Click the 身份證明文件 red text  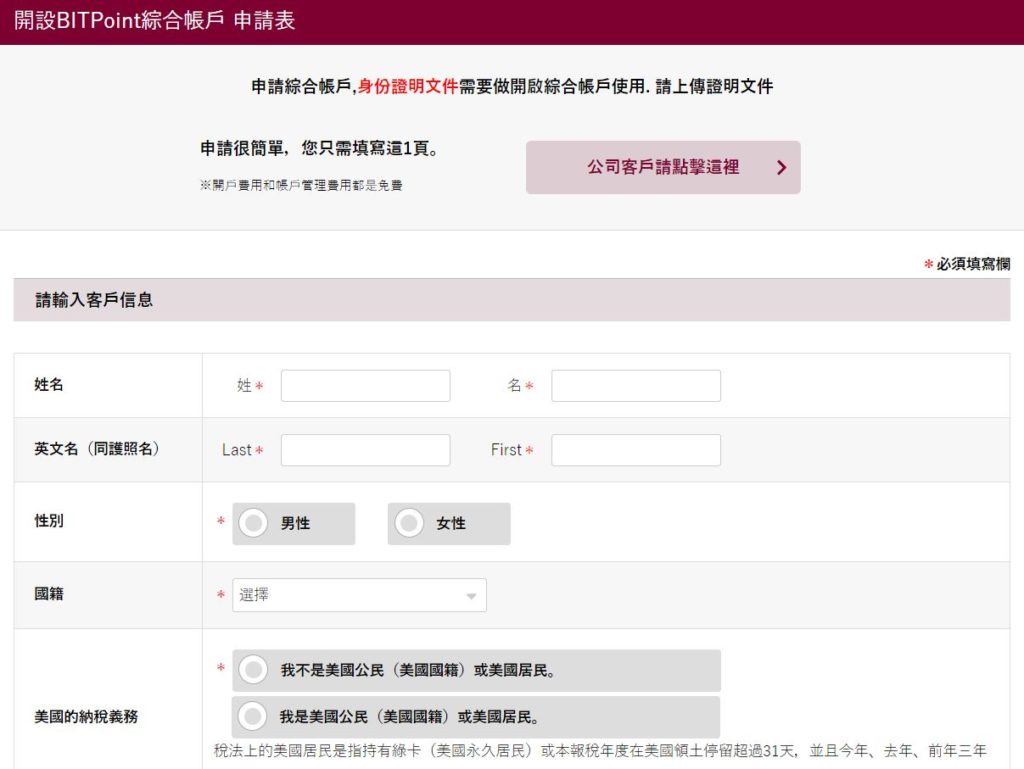(x=408, y=86)
